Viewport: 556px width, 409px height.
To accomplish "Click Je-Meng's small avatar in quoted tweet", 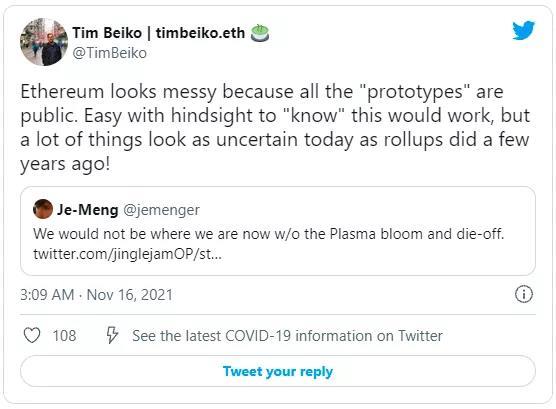I will 43,209.
